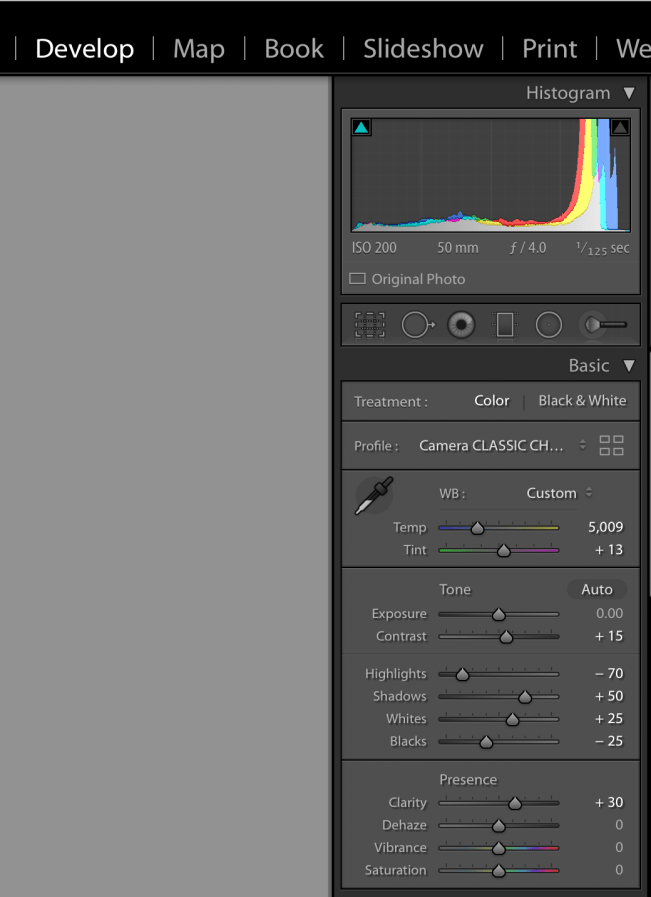The height and width of the screenshot is (897, 651).
Task: Open the Profile Browser grid icon
Action: [611, 445]
